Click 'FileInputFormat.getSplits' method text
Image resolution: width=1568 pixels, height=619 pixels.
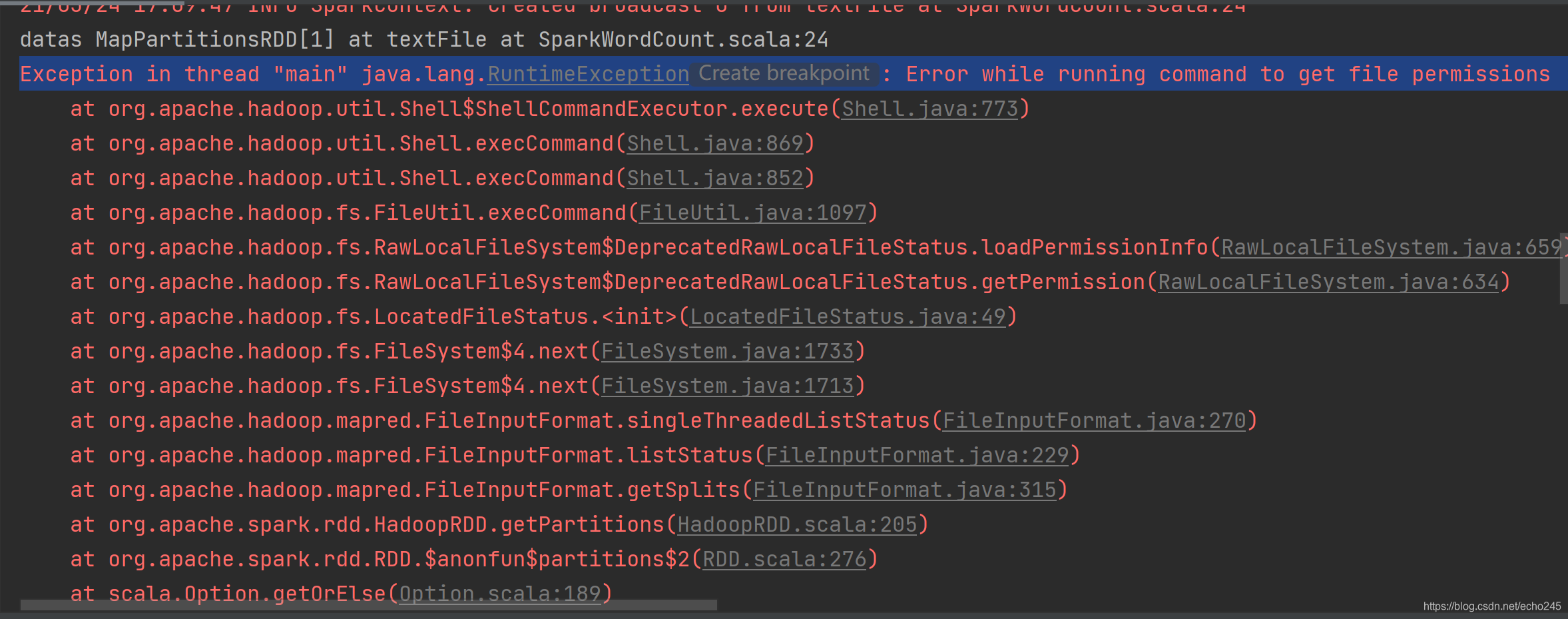[x=582, y=490]
